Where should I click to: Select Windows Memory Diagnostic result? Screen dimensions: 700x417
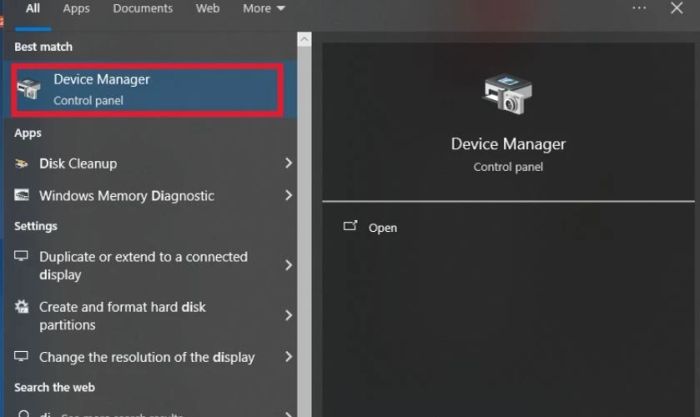pyautogui.click(x=151, y=196)
